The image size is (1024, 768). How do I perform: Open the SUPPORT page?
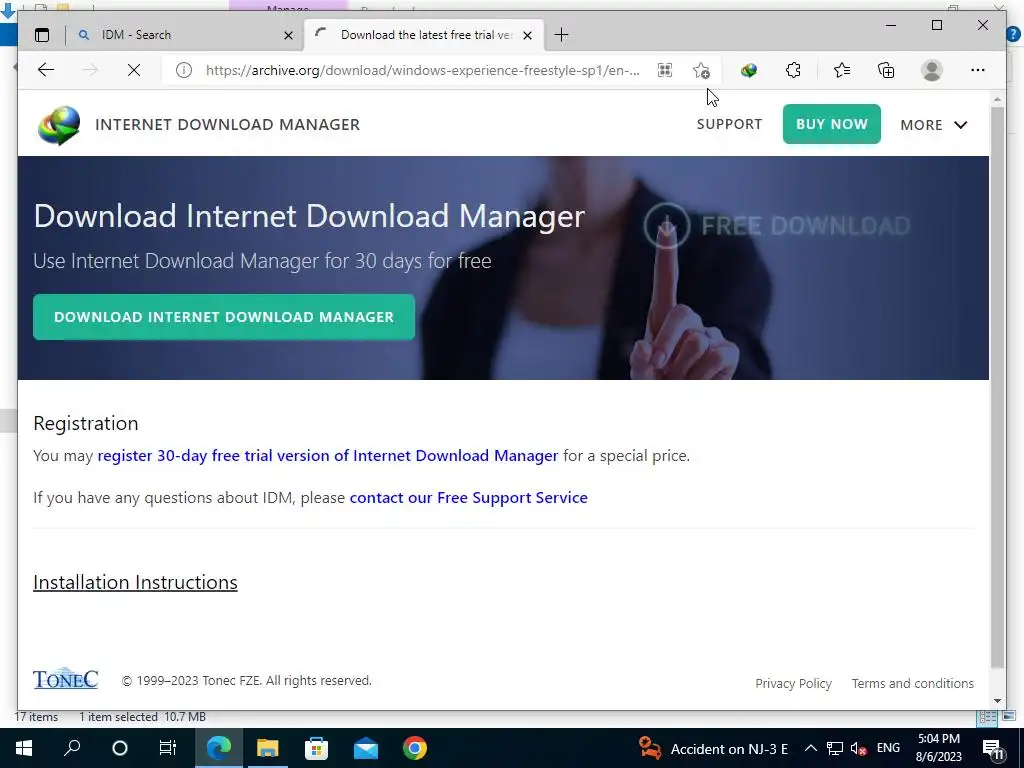point(729,124)
